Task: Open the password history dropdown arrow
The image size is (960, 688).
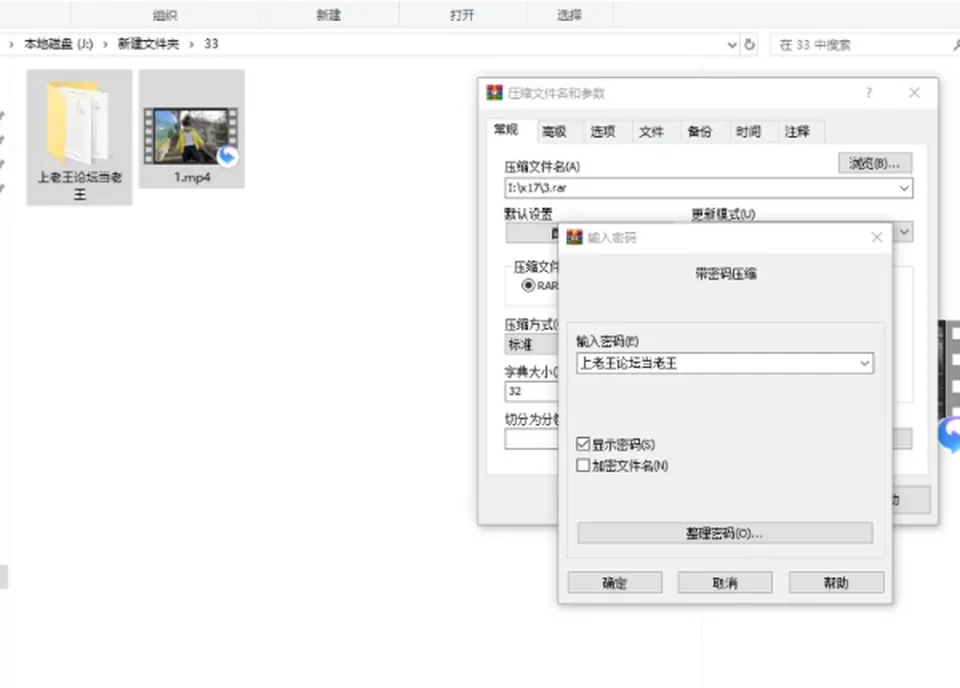Action: [864, 364]
